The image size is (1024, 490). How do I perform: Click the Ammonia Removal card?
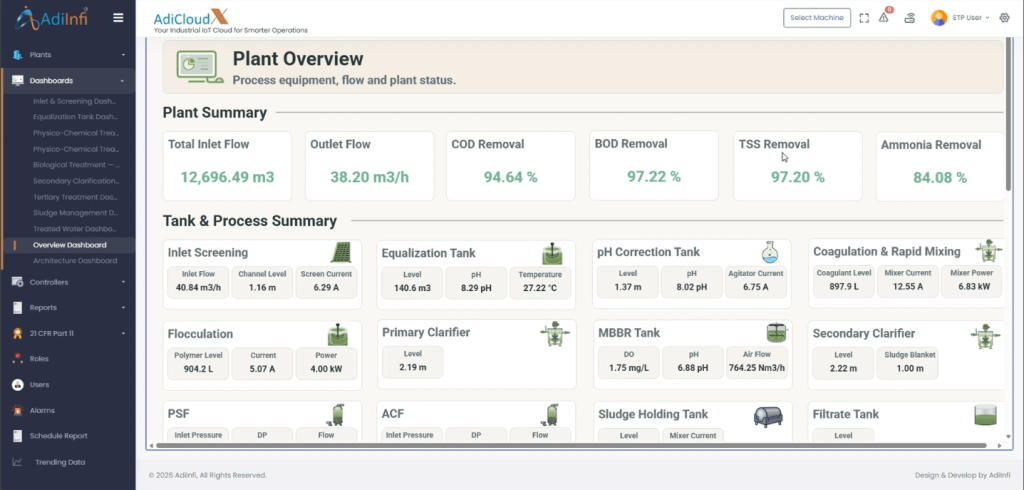tap(940, 167)
